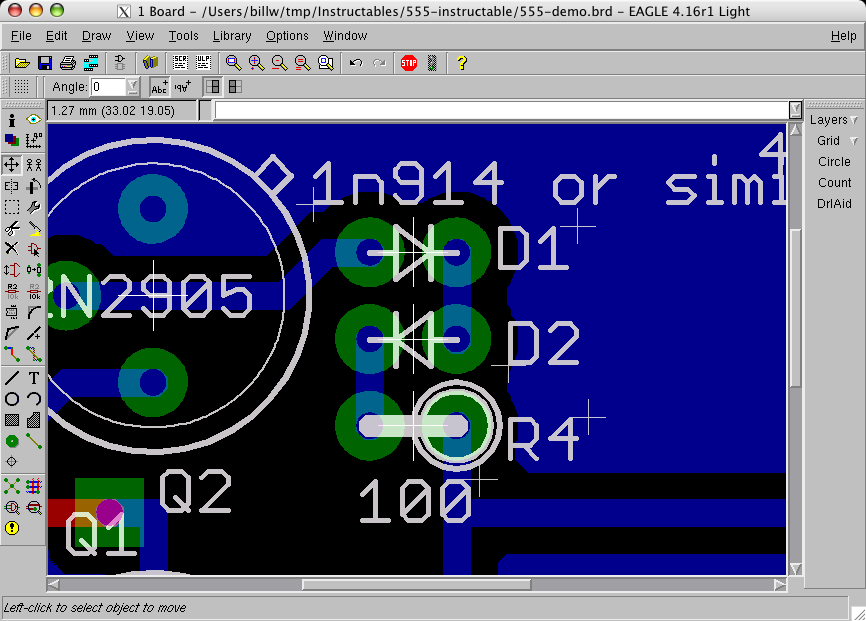Select the Polygon tool
The width and height of the screenshot is (866, 621).
click(x=34, y=420)
